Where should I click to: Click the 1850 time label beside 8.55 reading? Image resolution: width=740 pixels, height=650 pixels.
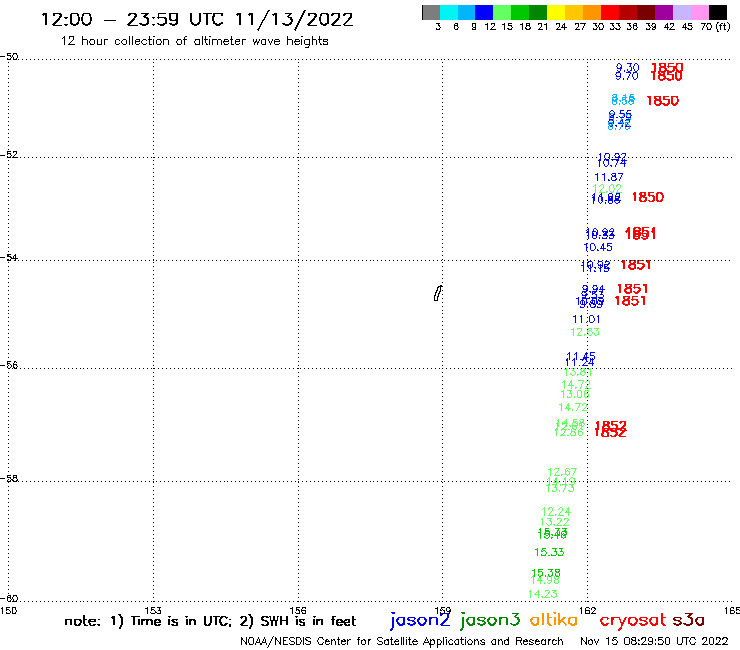tap(662, 101)
